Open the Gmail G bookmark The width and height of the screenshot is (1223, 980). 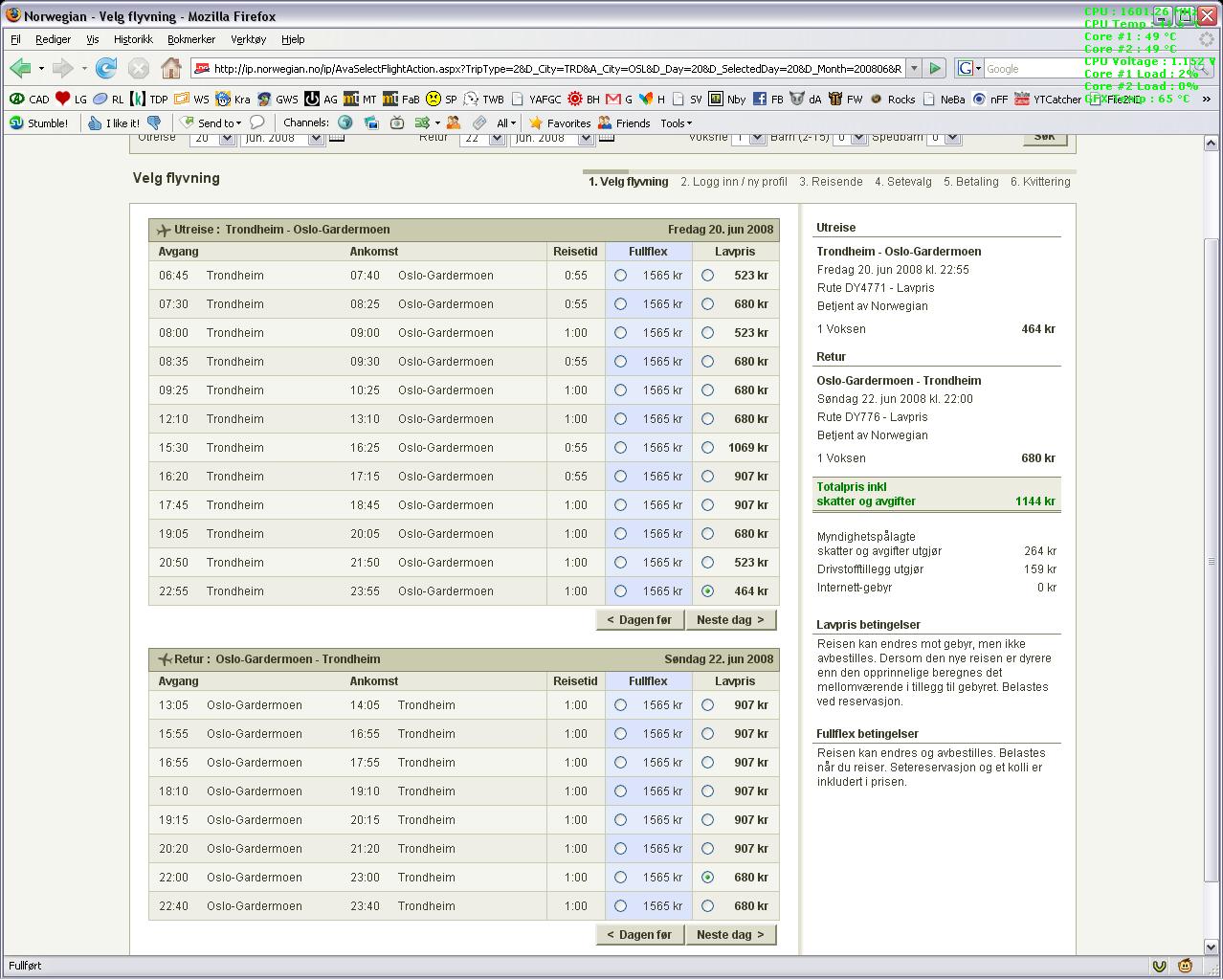click(619, 99)
